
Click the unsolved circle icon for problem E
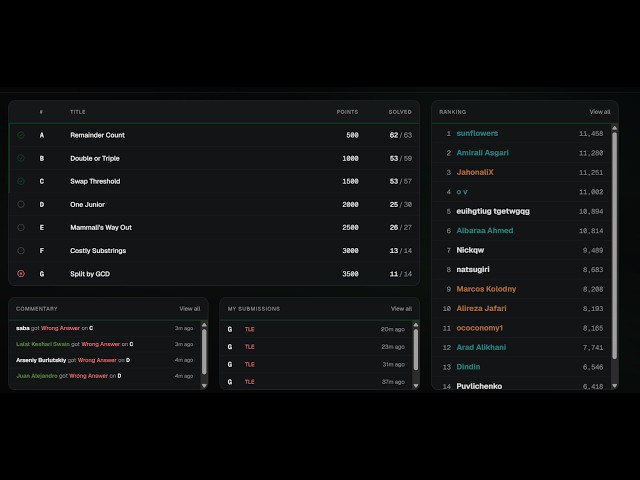pyautogui.click(x=21, y=227)
